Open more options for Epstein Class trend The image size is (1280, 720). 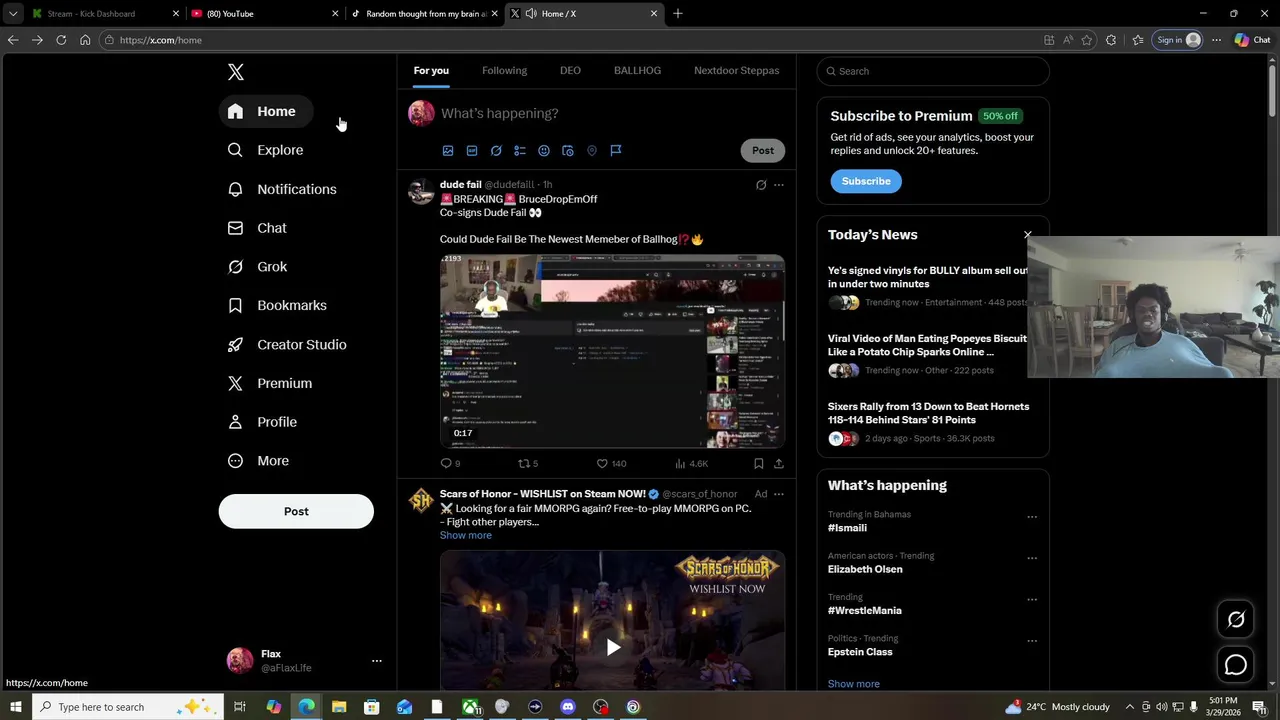point(1032,641)
